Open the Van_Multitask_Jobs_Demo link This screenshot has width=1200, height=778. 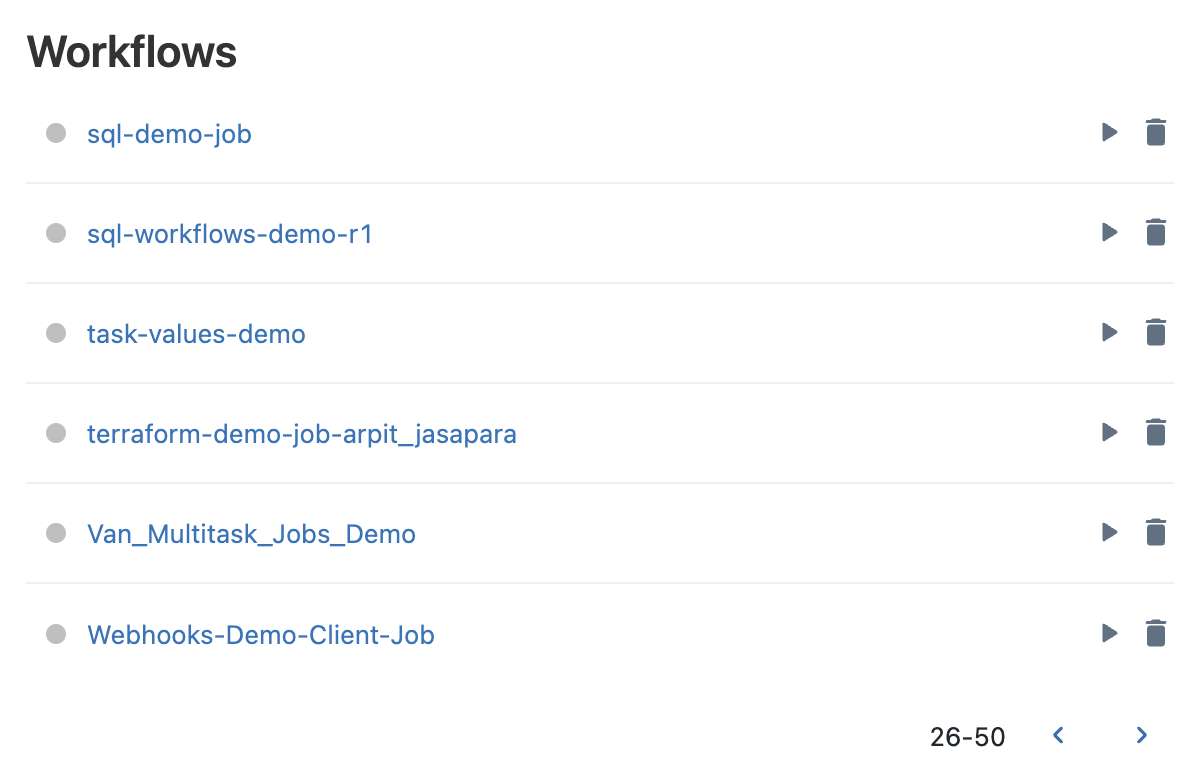(251, 534)
